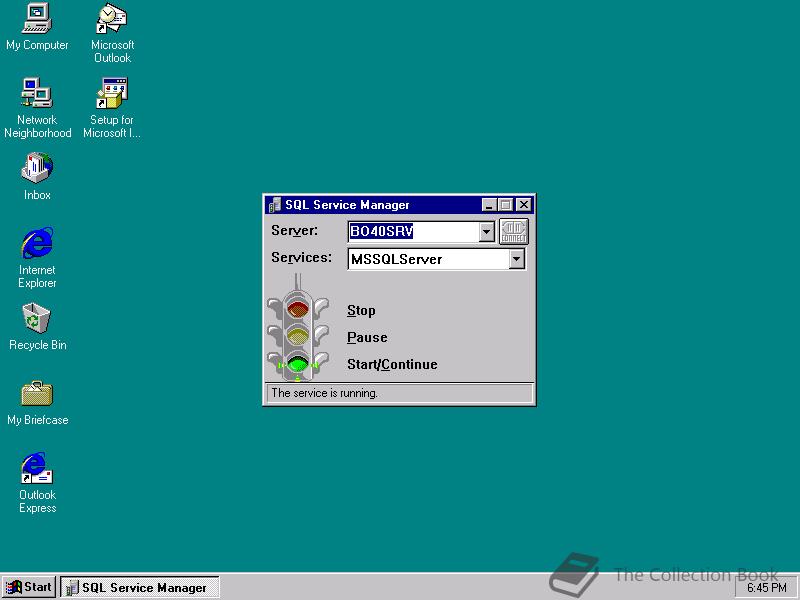Click the Services field showing MSSQLServer
This screenshot has height=600, width=800.
429,259
